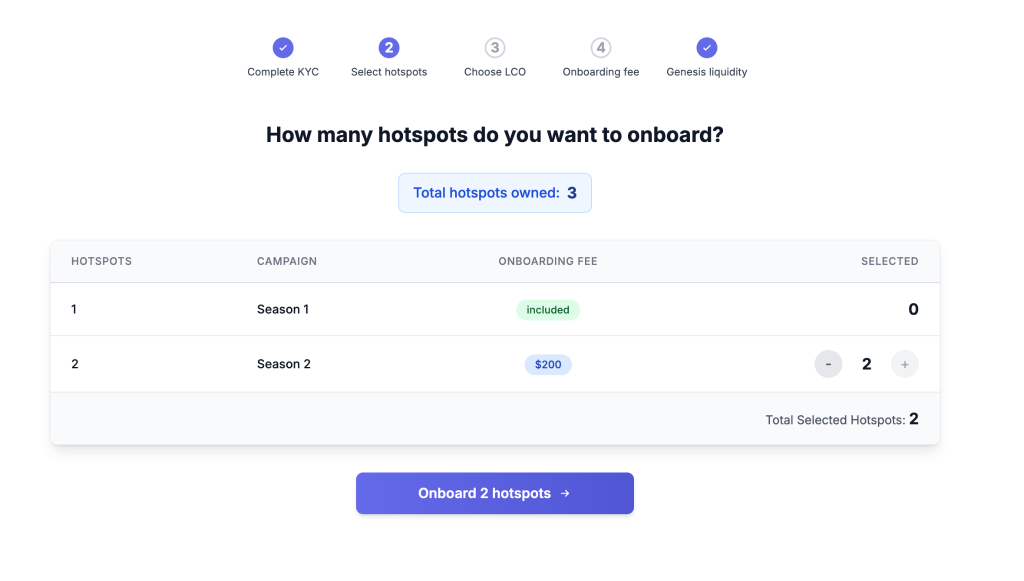Click the $200 onboarding fee badge

[x=548, y=364]
